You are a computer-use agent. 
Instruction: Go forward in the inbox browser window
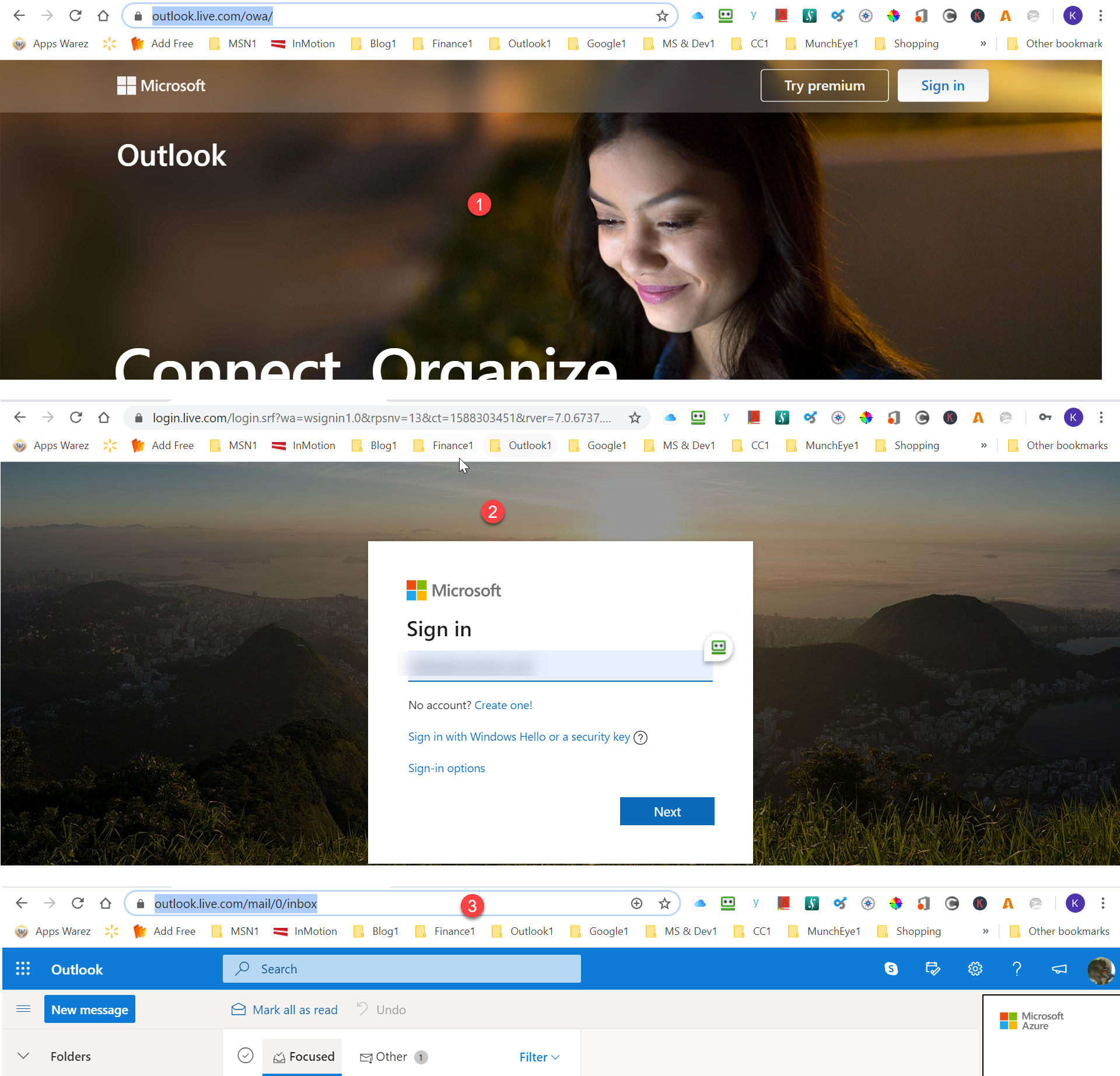pos(50,903)
